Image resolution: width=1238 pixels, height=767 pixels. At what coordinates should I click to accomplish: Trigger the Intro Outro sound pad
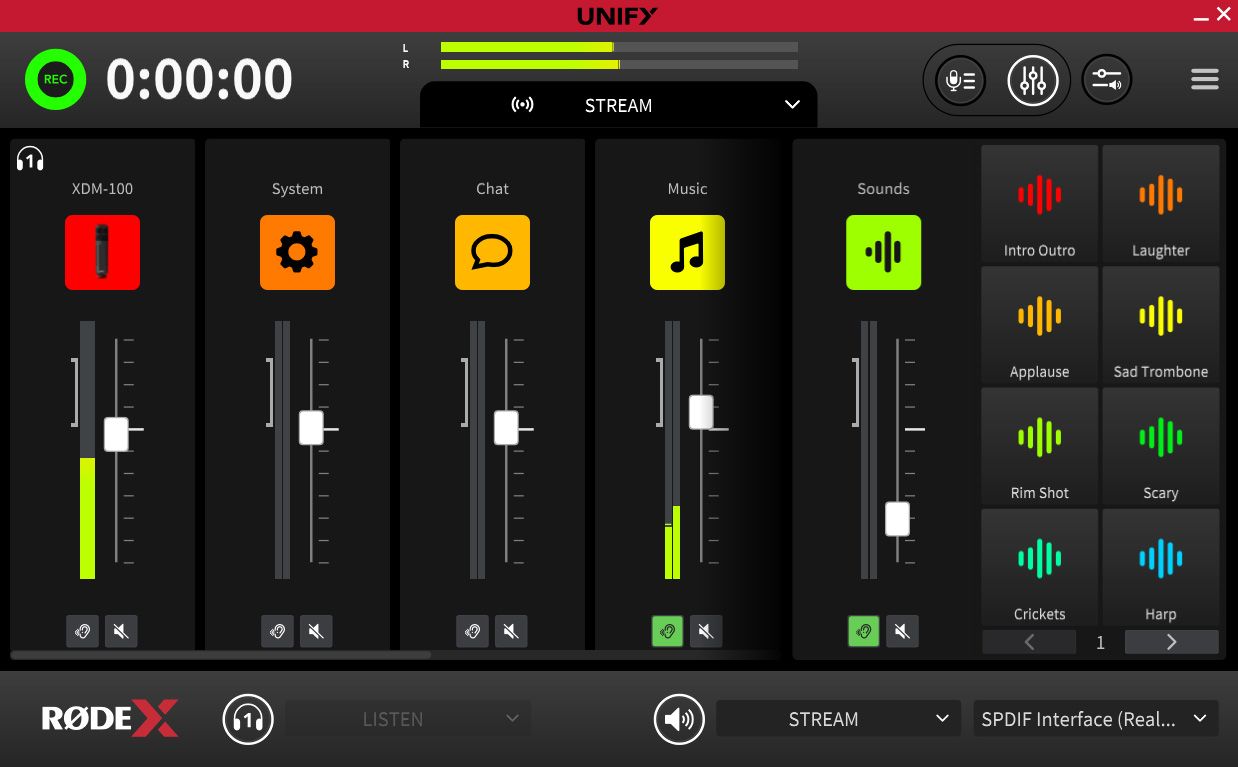[1040, 204]
